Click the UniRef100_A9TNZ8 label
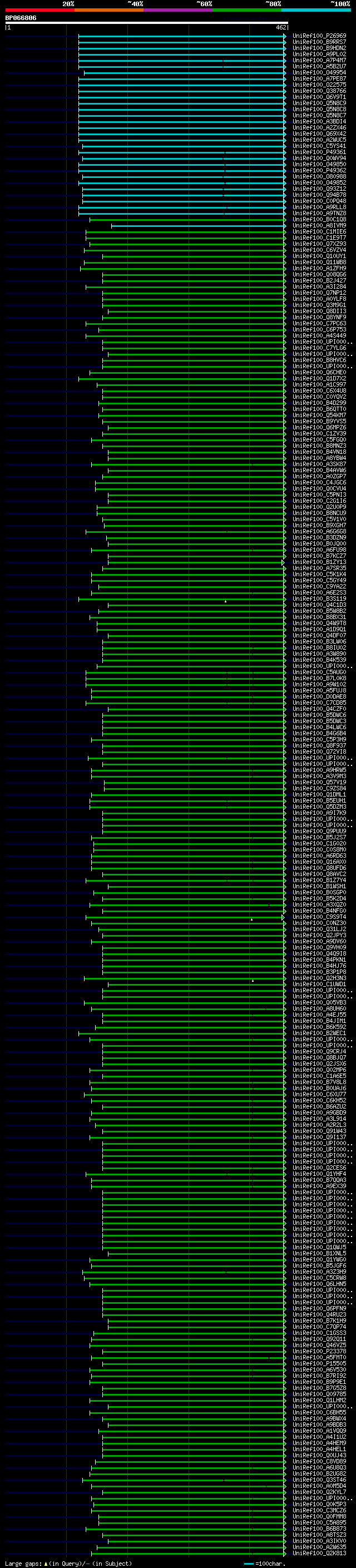Viewport: 356px width, 1568px height. pos(319,213)
